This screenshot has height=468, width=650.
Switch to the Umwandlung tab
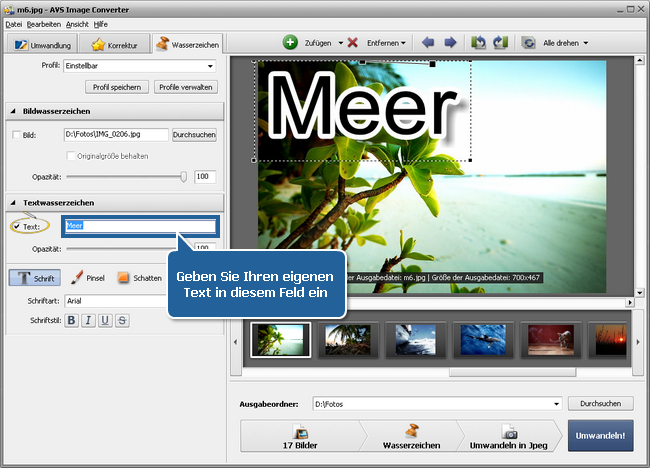[x=42, y=45]
